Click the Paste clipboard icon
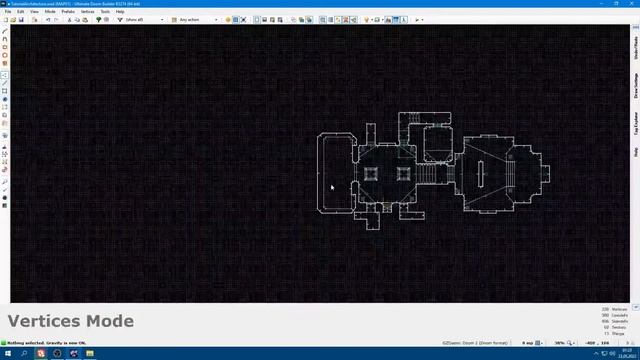The height and width of the screenshot is (360, 640). pos(85,20)
